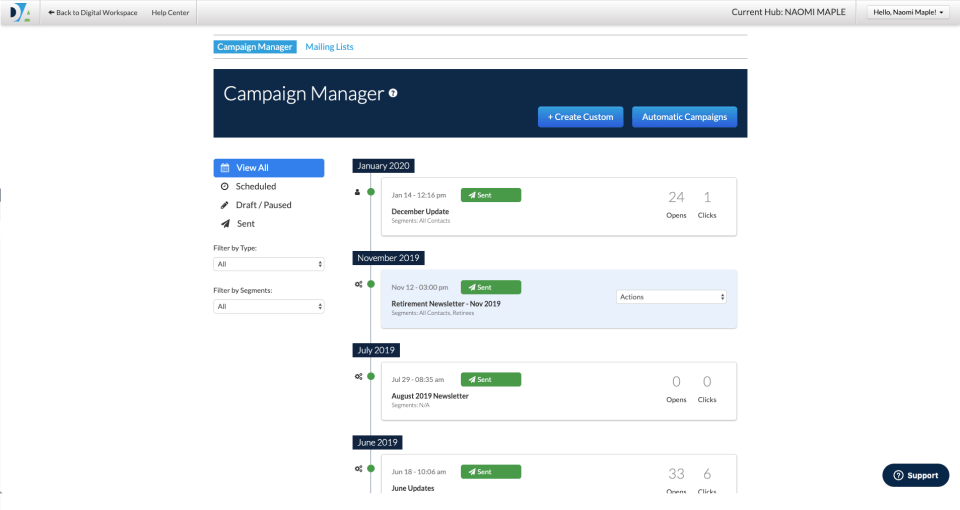
Task: Click the November 2019 month label
Action: (x=388, y=258)
